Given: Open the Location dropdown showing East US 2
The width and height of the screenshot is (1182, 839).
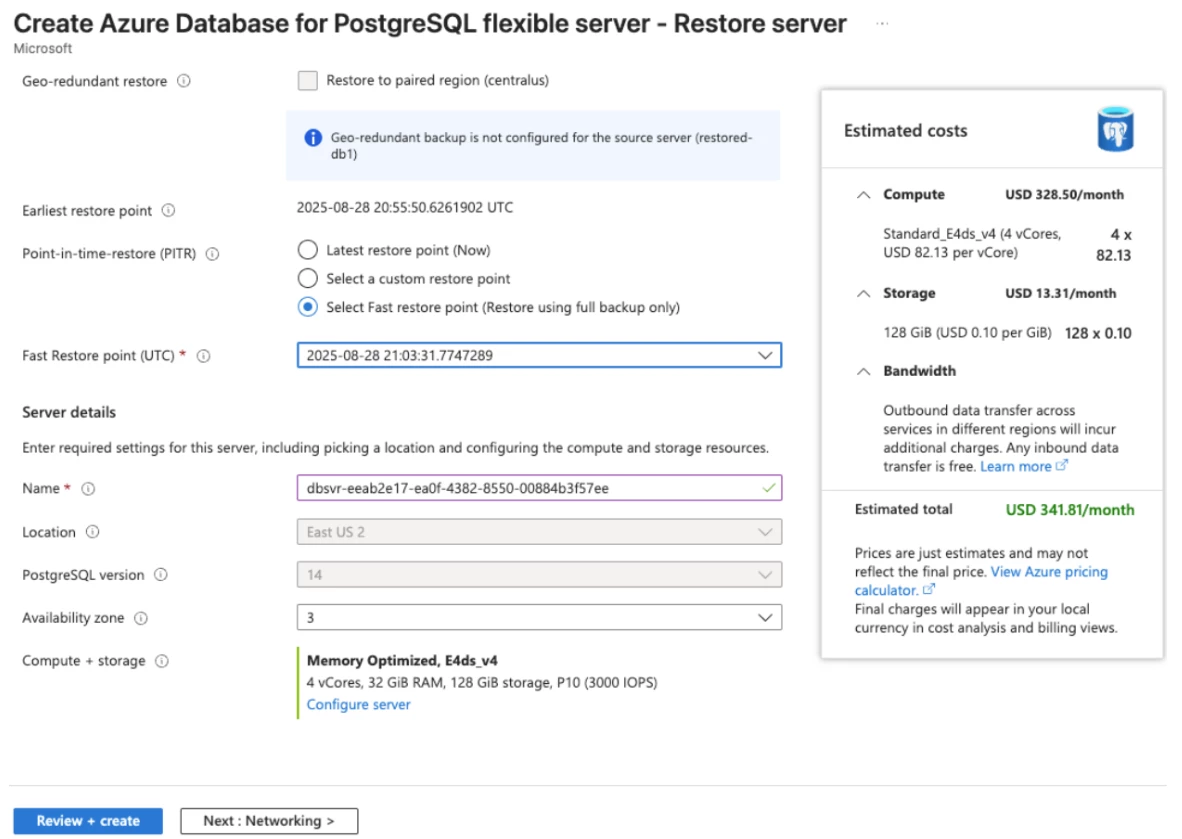Looking at the screenshot, I should (x=539, y=532).
